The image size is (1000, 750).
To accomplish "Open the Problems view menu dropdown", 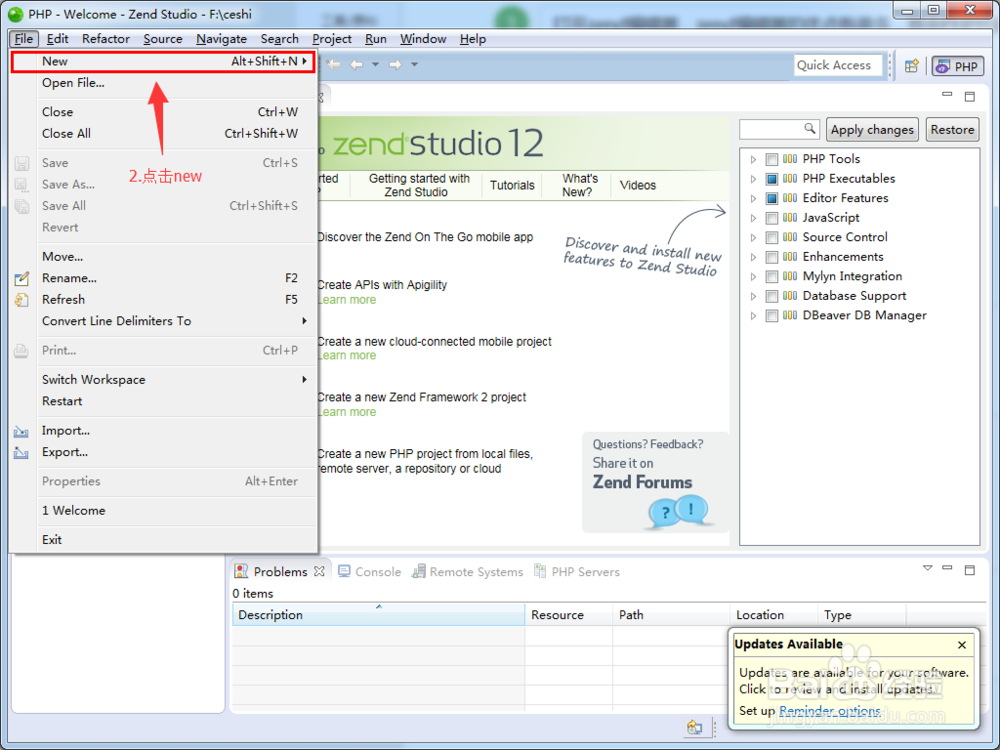I will [927, 568].
